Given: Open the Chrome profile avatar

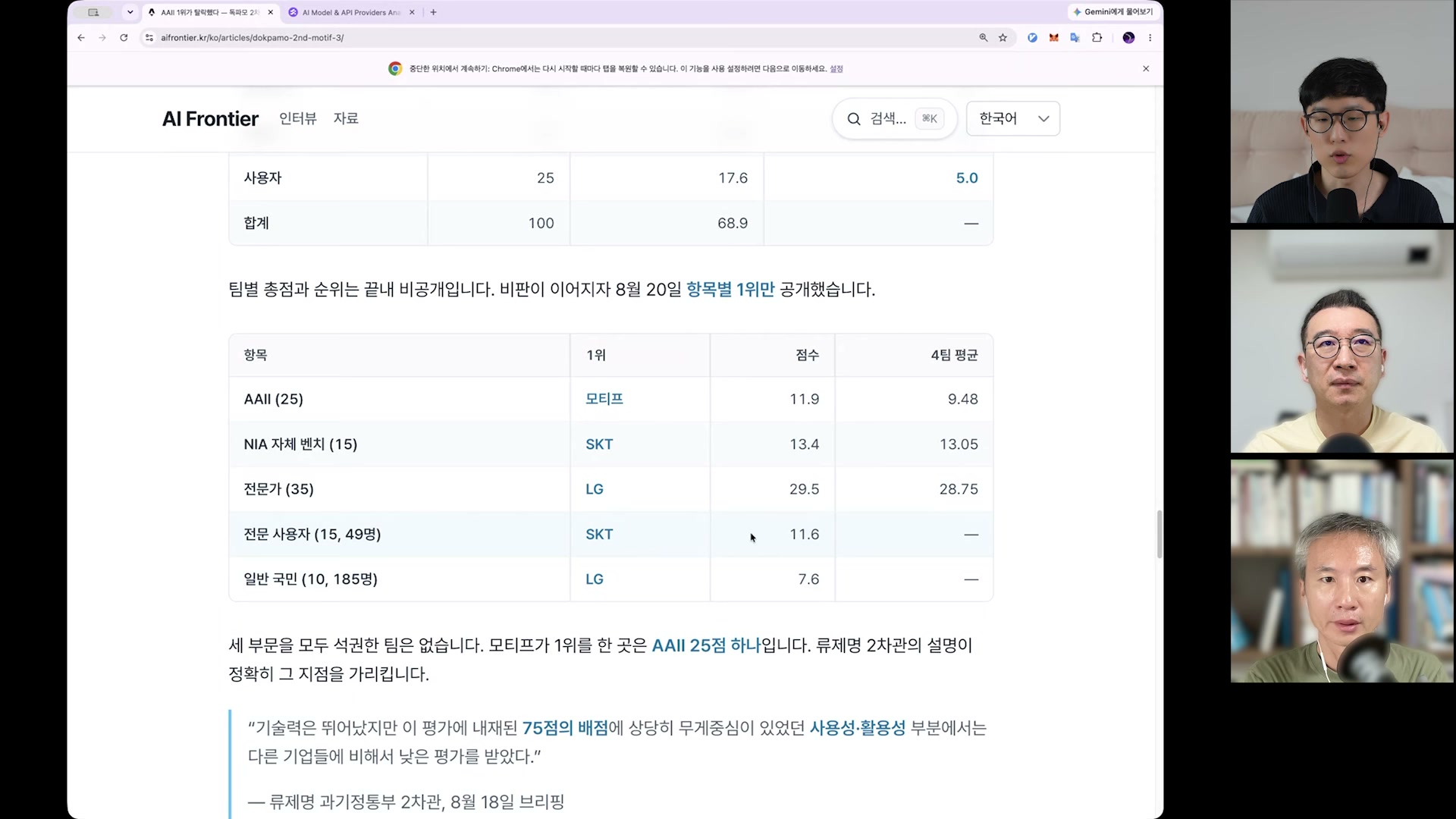Looking at the screenshot, I should (x=1128, y=37).
